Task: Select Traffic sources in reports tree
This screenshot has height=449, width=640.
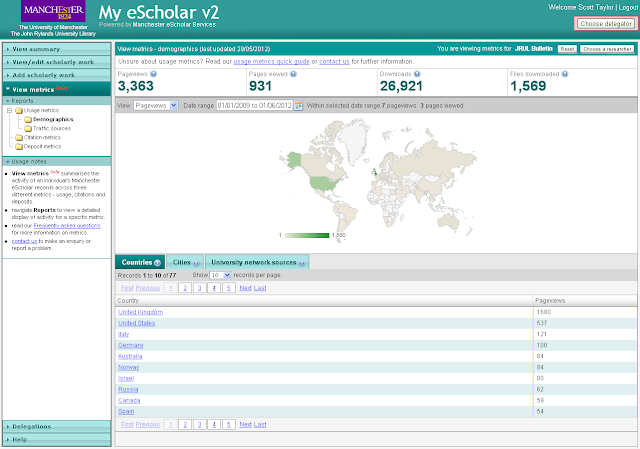Action: pyautogui.click(x=52, y=129)
